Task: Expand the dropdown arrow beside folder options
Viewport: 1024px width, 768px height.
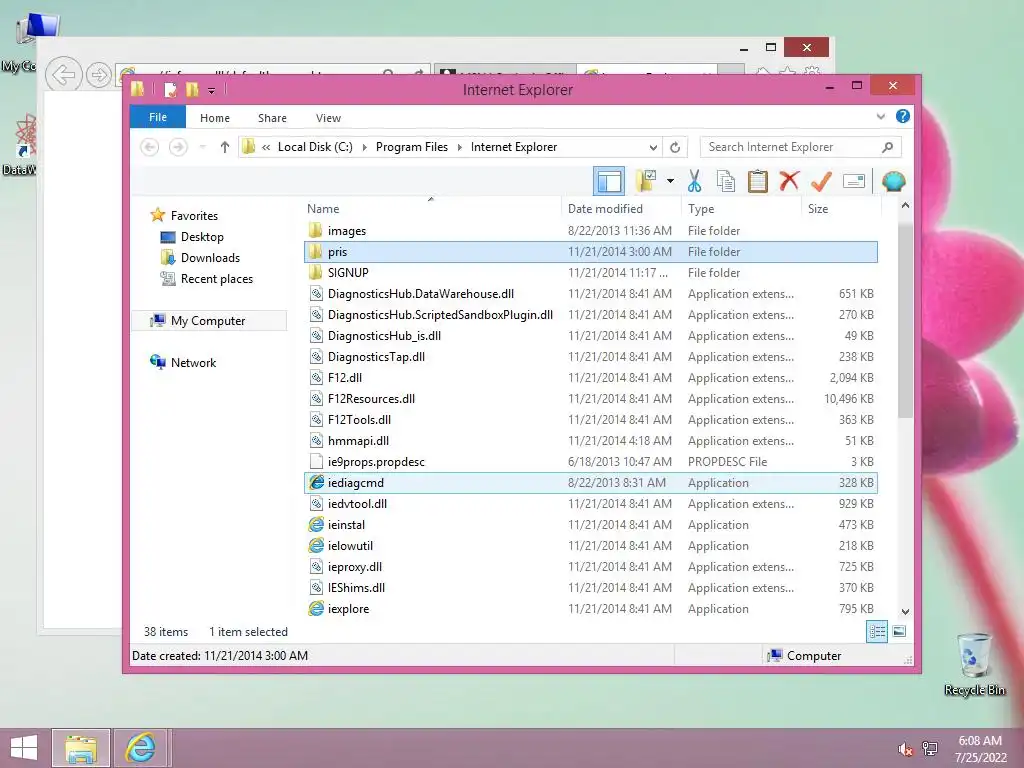Action: pos(670,181)
